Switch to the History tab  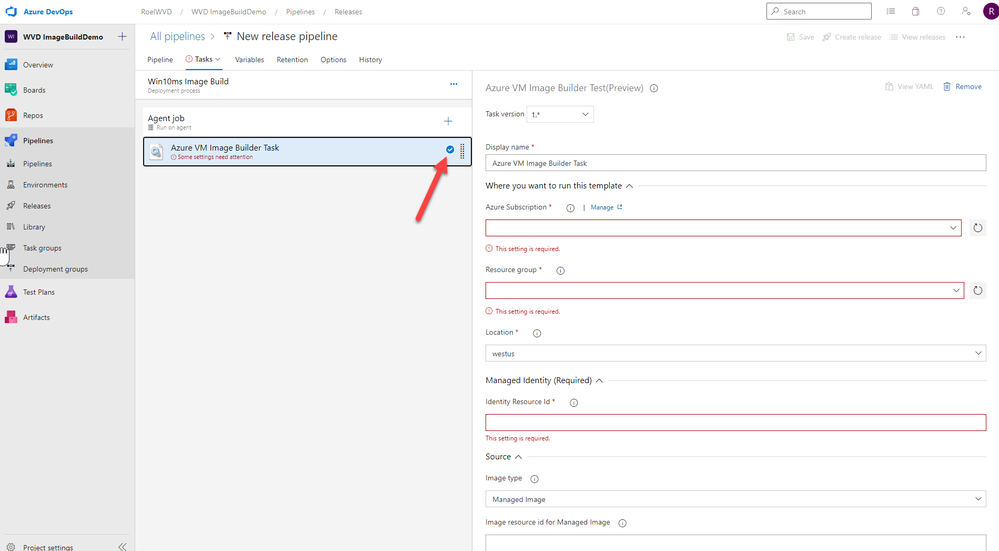pyautogui.click(x=370, y=59)
